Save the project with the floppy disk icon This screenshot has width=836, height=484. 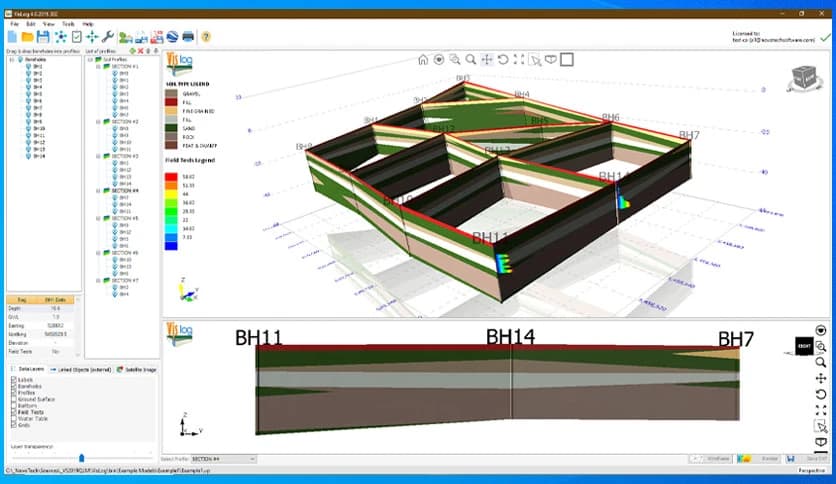pos(43,37)
